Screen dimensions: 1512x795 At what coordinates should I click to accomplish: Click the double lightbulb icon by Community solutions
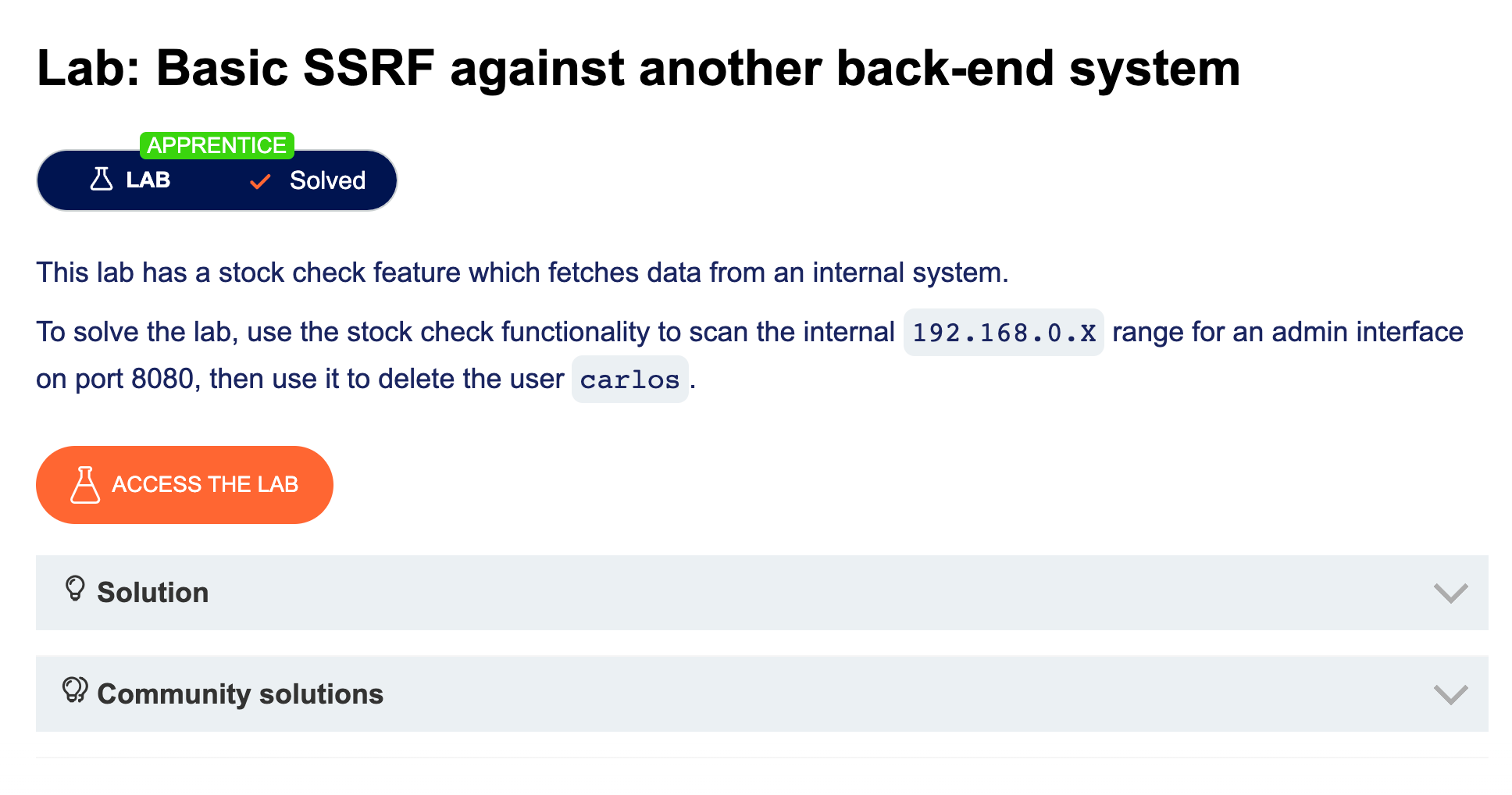point(75,690)
